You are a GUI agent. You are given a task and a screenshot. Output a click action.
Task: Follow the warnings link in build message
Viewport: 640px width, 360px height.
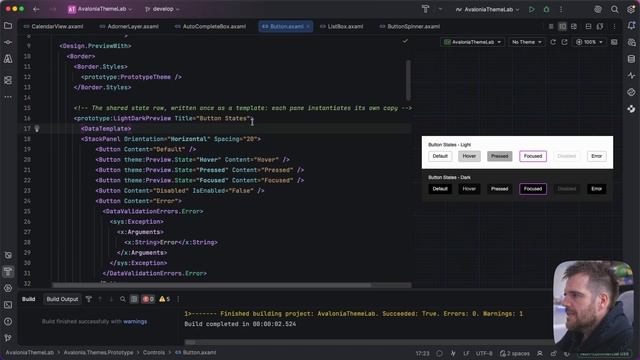[x=135, y=322]
